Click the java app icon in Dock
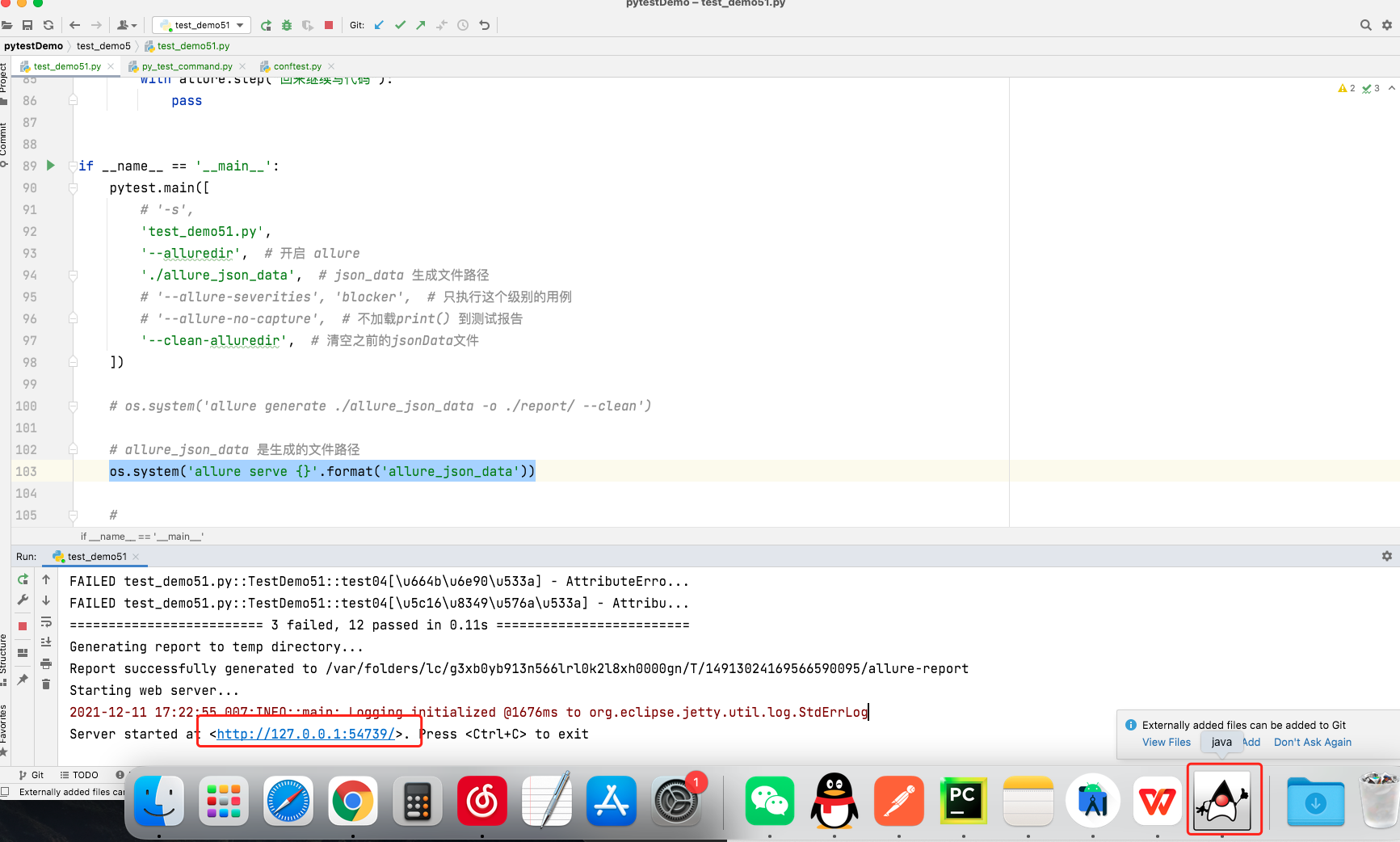Image resolution: width=1400 pixels, height=842 pixels. (1222, 801)
